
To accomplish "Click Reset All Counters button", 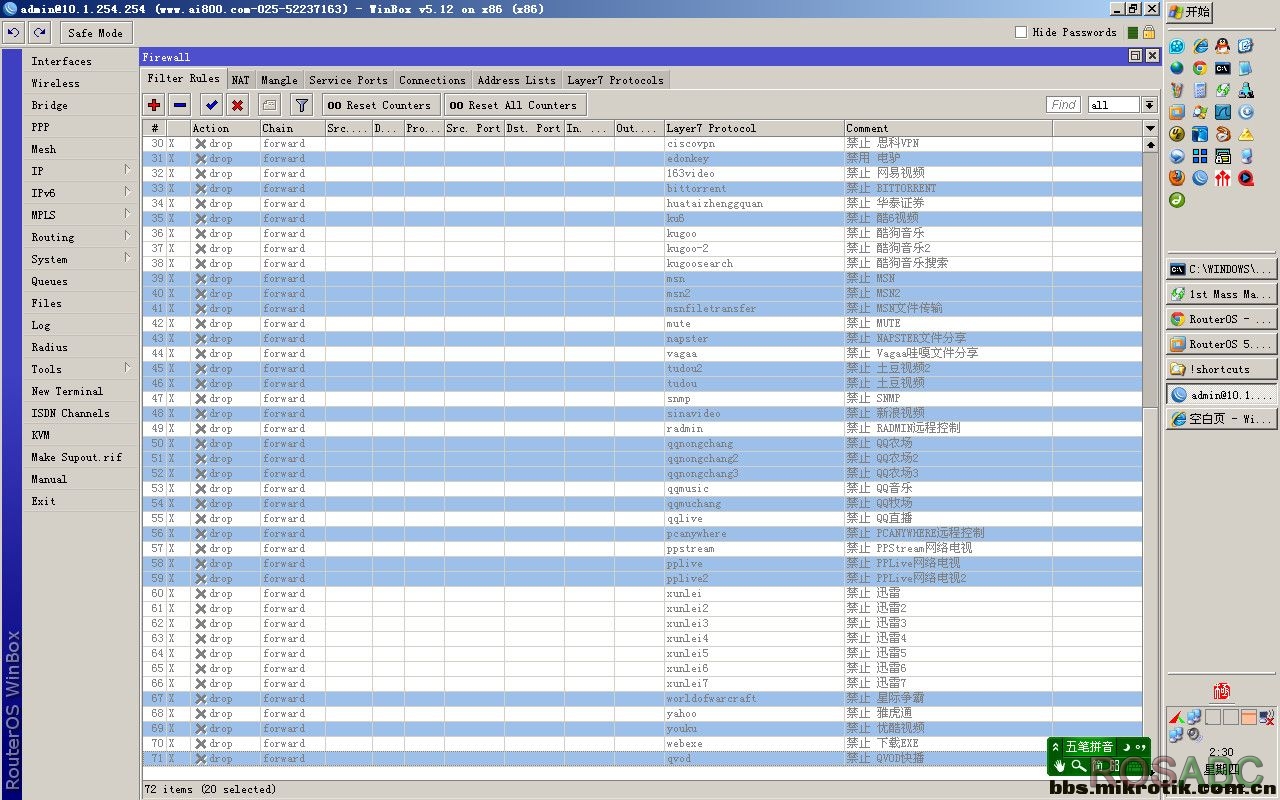I will coord(514,105).
